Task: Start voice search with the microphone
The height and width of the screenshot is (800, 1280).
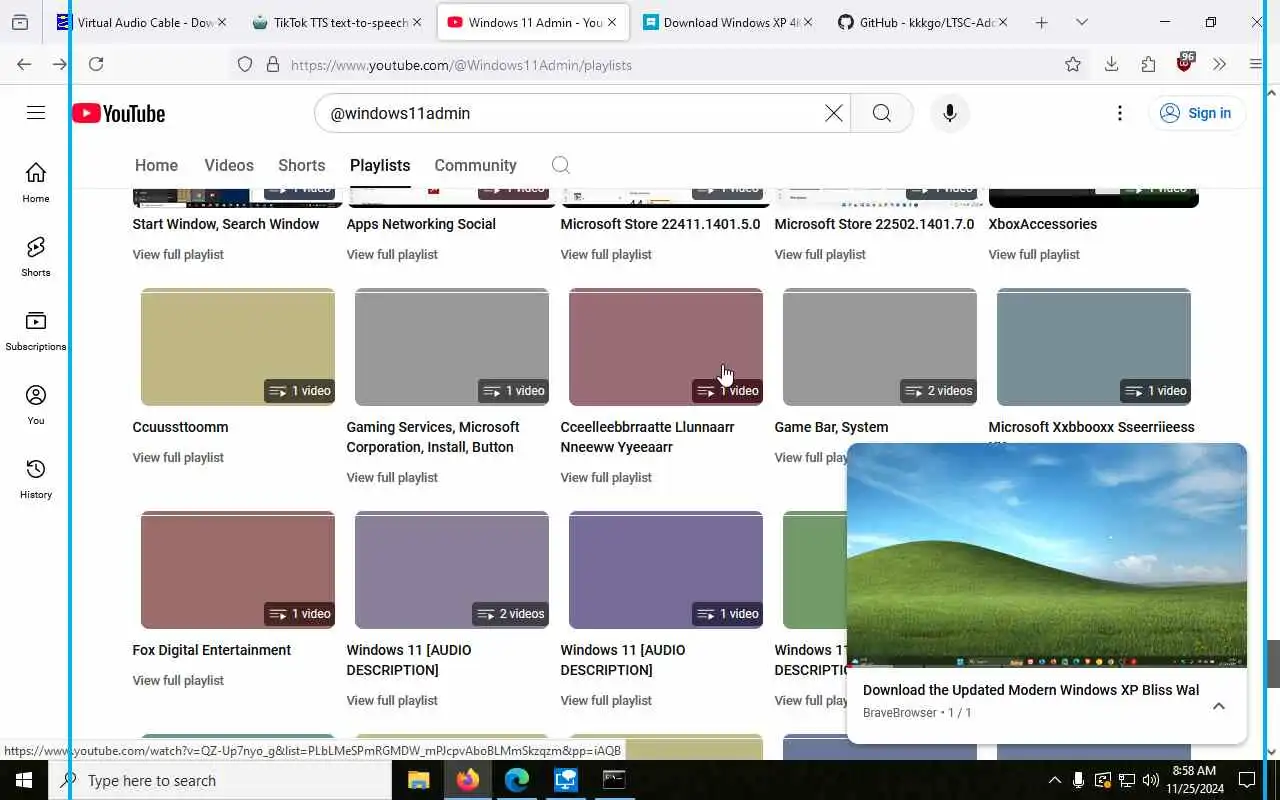Action: tap(949, 113)
